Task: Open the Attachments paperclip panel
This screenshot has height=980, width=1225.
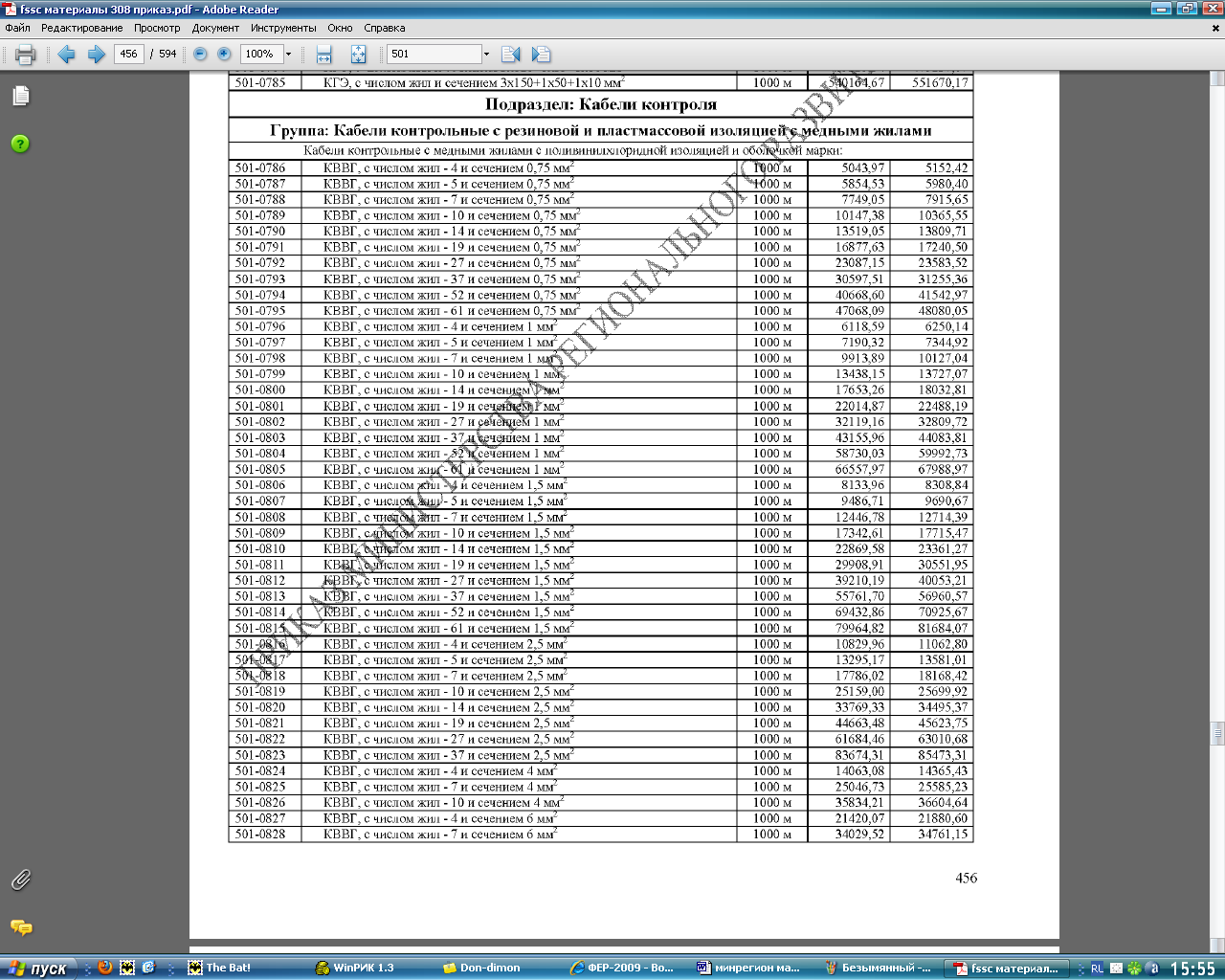Action: click(x=21, y=880)
